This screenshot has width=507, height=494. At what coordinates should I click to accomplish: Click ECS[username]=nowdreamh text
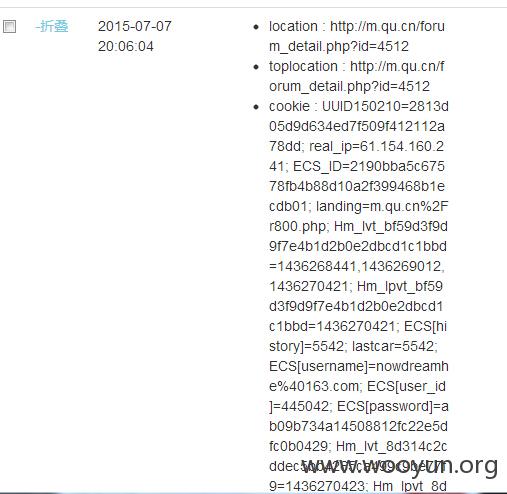[359, 366]
